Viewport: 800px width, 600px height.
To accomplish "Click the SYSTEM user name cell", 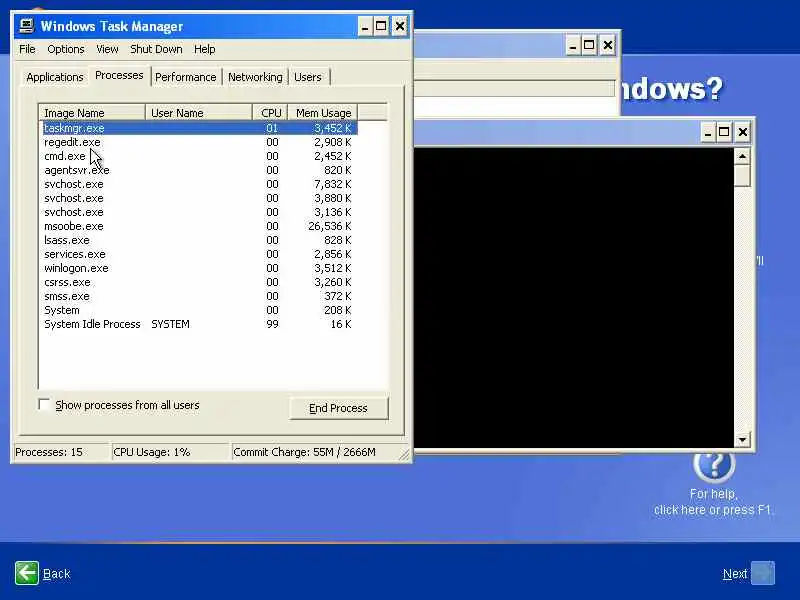I will tap(170, 324).
